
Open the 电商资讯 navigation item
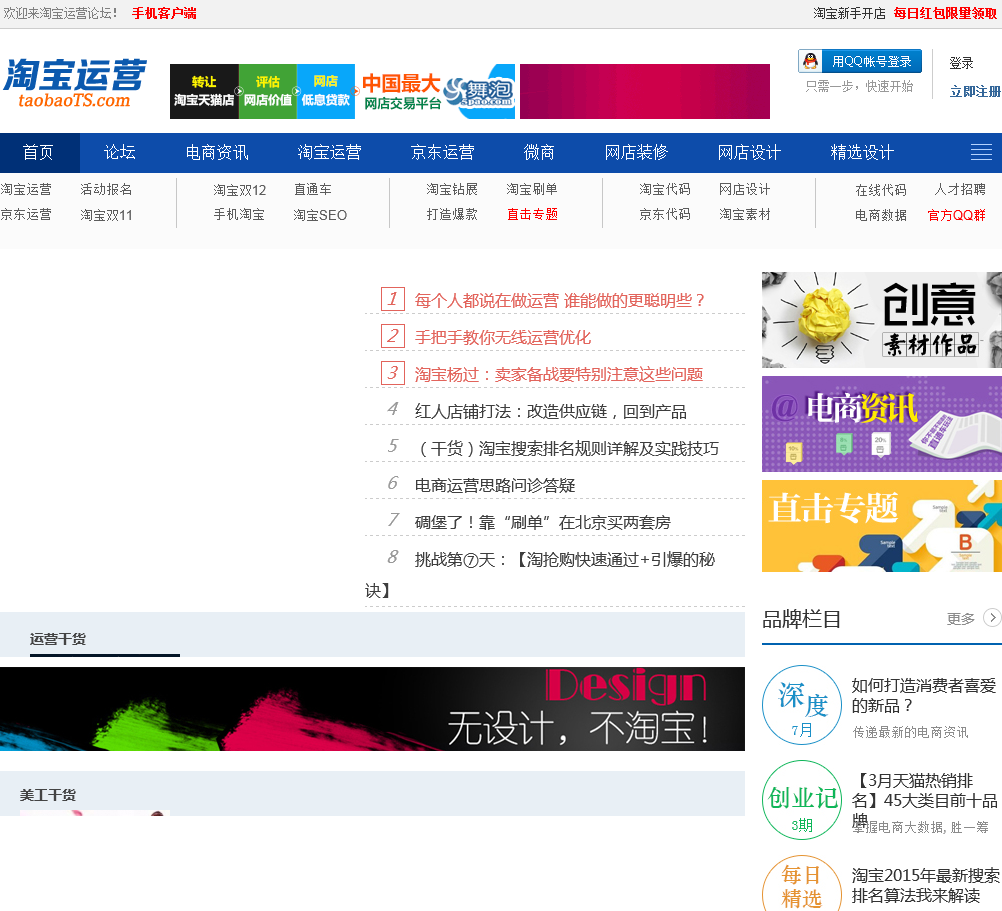[x=217, y=153]
